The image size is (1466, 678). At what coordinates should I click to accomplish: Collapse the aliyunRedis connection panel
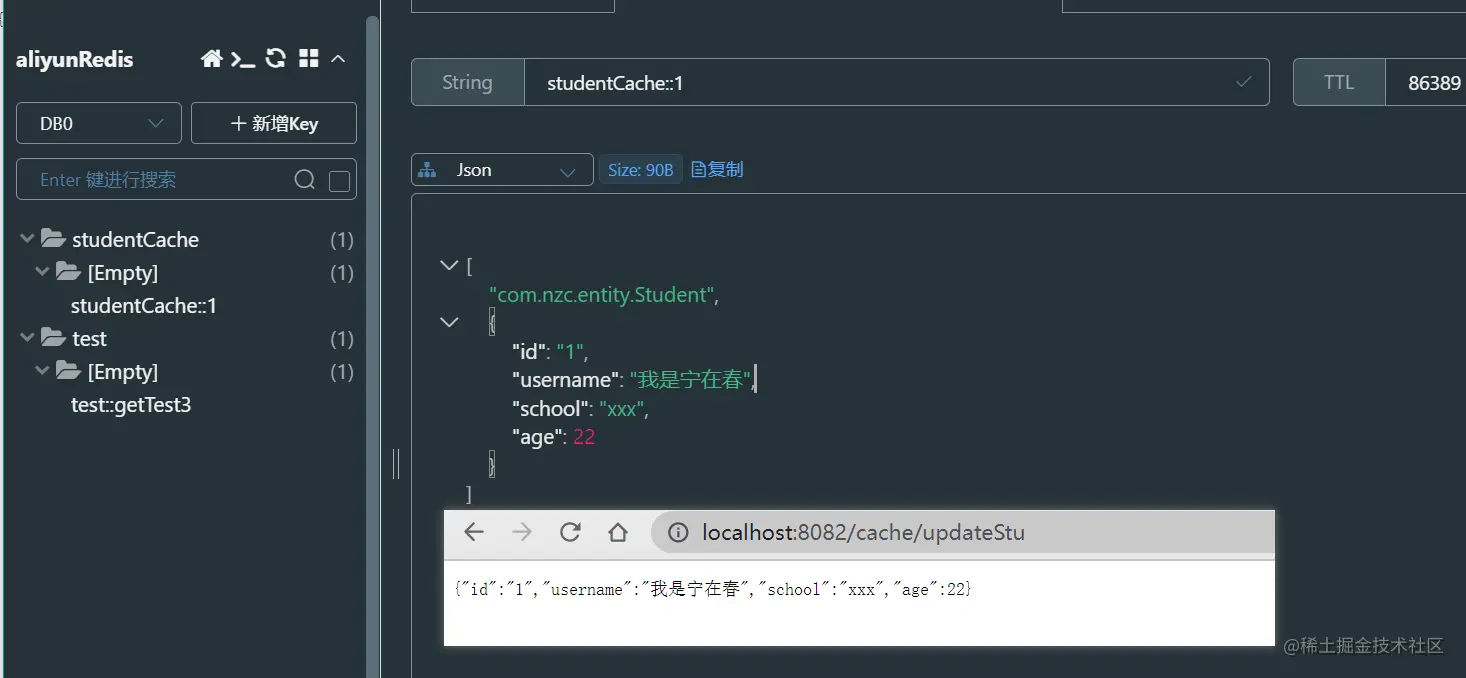(x=338, y=59)
